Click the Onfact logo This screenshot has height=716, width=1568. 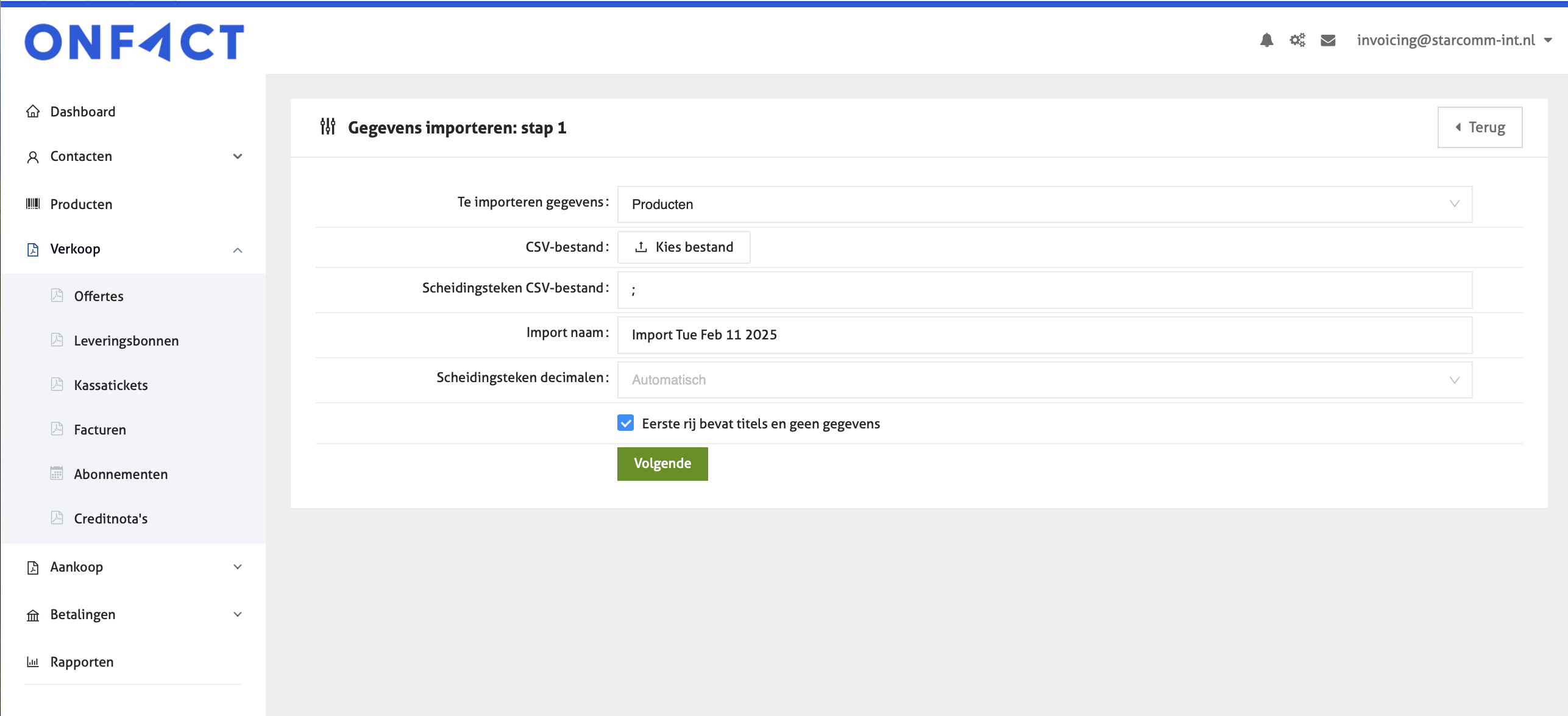click(x=134, y=42)
